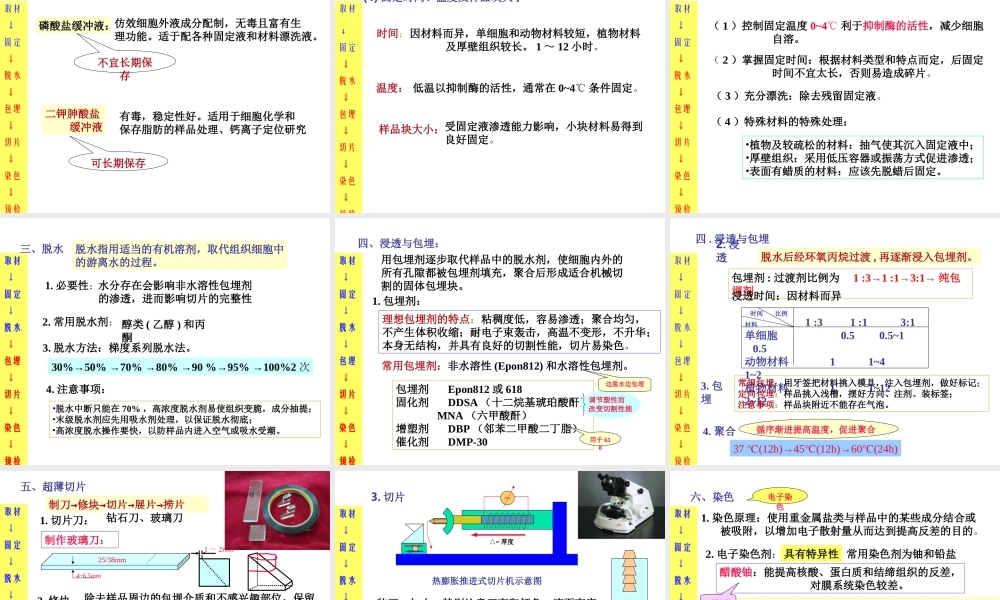This screenshot has width=1000, height=600.
Task: Click the ratio text 1:3→1:1→3:1→纯包
Action: tap(906, 278)
